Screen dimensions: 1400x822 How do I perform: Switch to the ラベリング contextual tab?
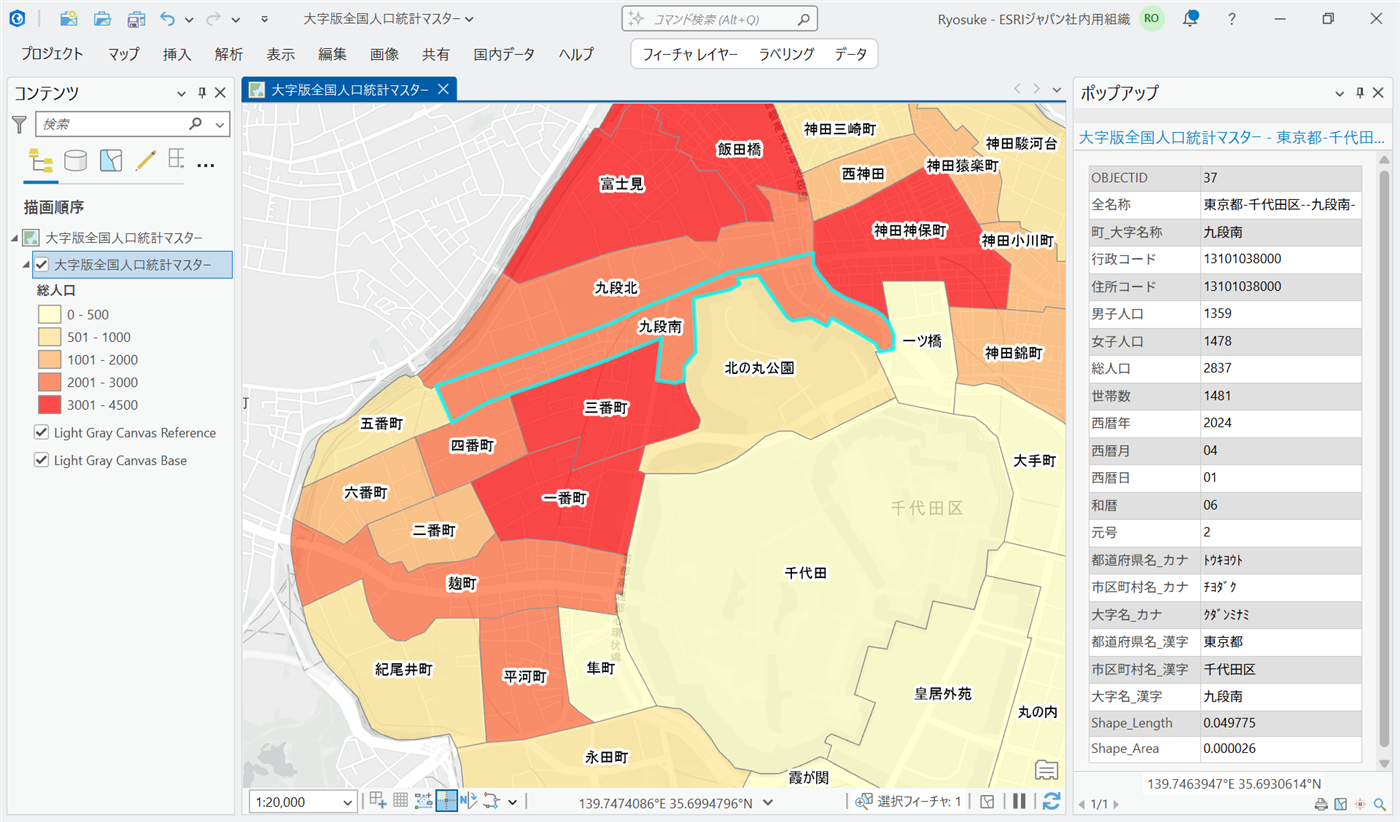coord(786,54)
